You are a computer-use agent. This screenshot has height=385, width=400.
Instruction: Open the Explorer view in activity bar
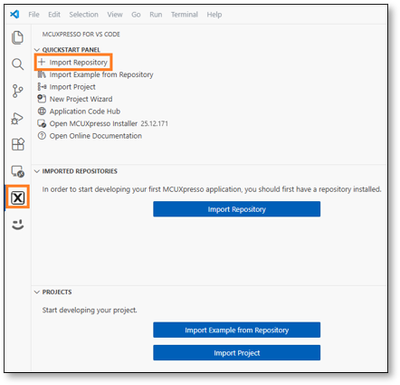tap(18, 37)
